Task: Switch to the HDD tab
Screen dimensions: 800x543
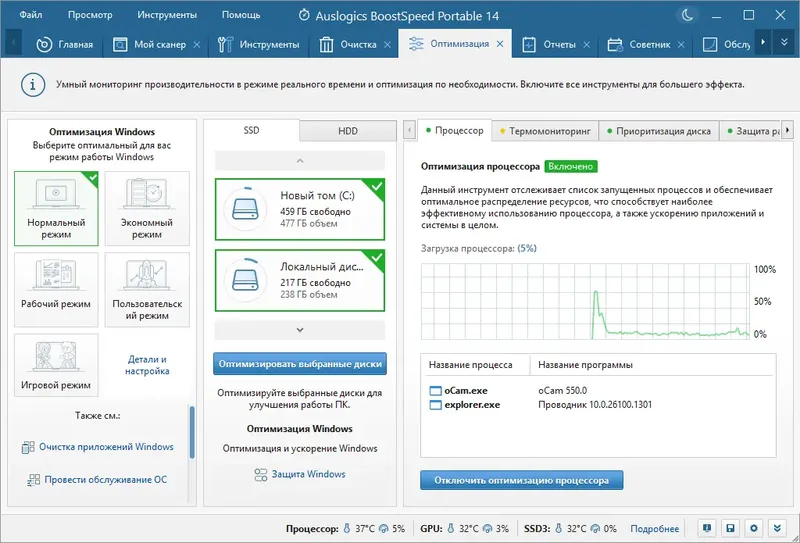Action: (348, 131)
